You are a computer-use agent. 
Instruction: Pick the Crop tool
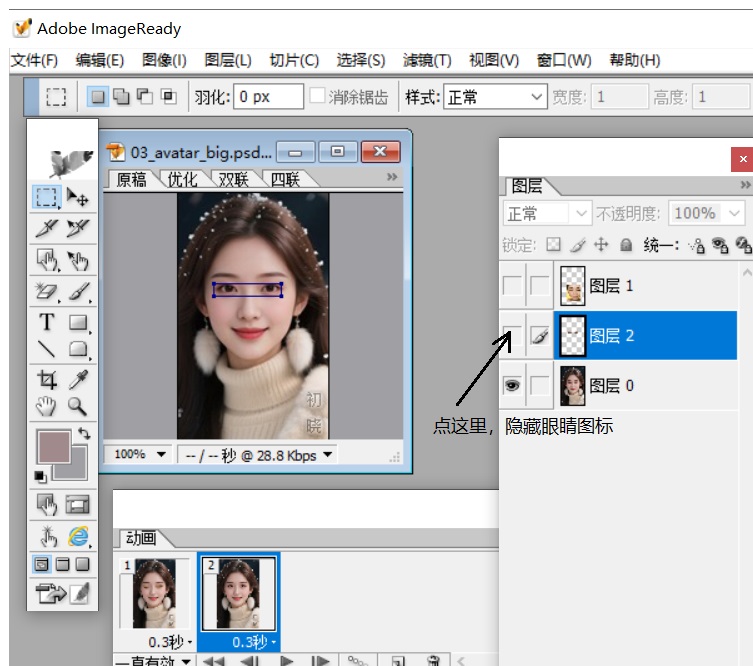[x=46, y=379]
